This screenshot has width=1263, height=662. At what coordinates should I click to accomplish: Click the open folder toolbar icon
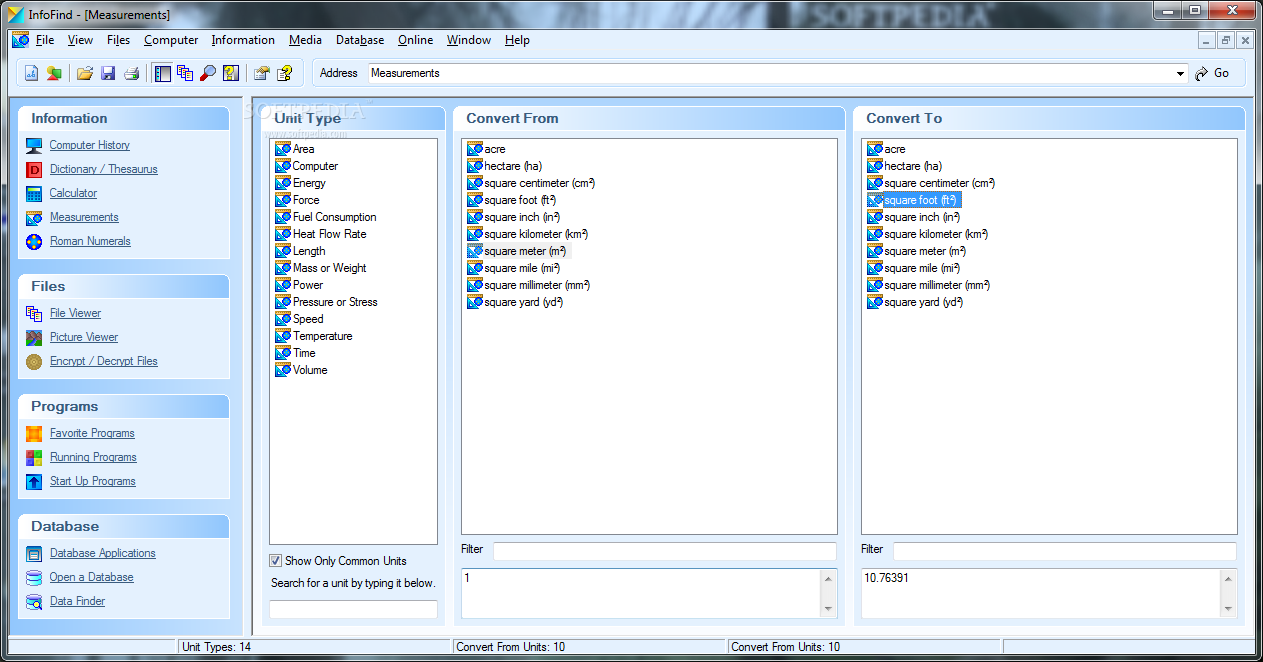tap(85, 73)
